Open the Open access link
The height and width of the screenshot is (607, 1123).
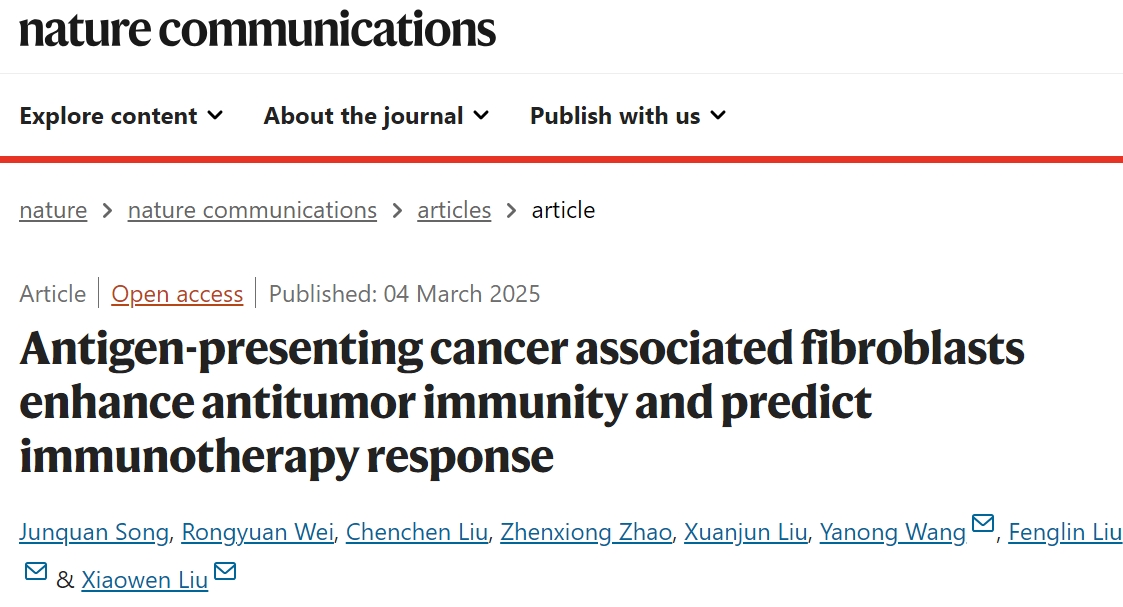click(177, 294)
